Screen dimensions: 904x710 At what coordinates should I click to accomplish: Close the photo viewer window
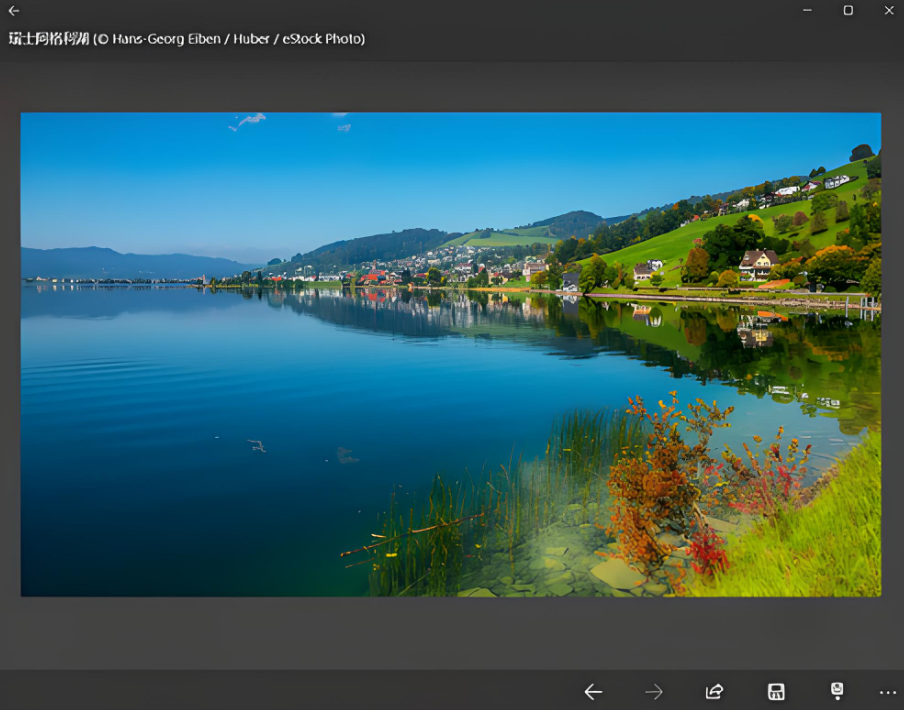point(889,10)
